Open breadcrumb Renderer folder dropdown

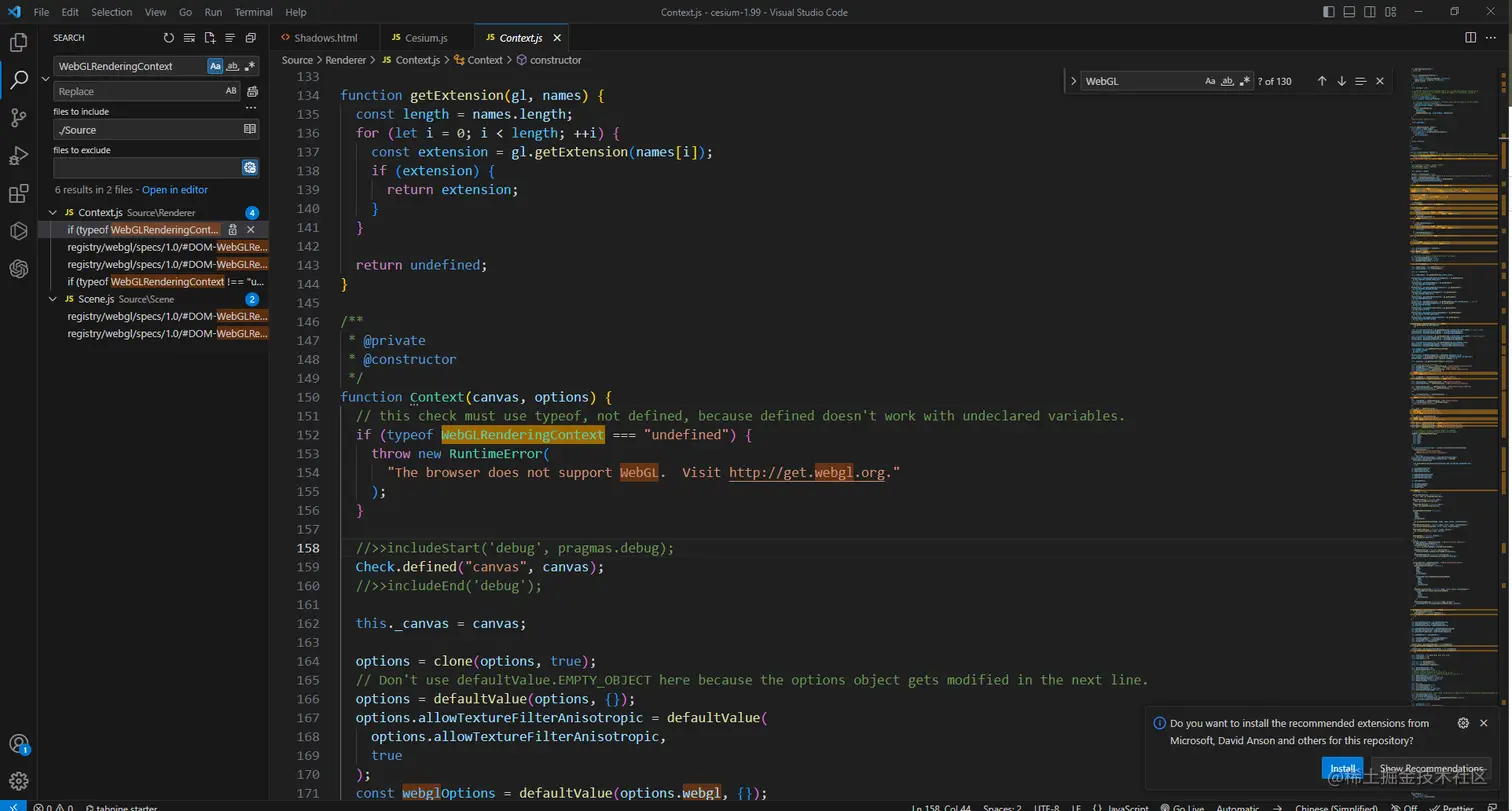pos(348,60)
